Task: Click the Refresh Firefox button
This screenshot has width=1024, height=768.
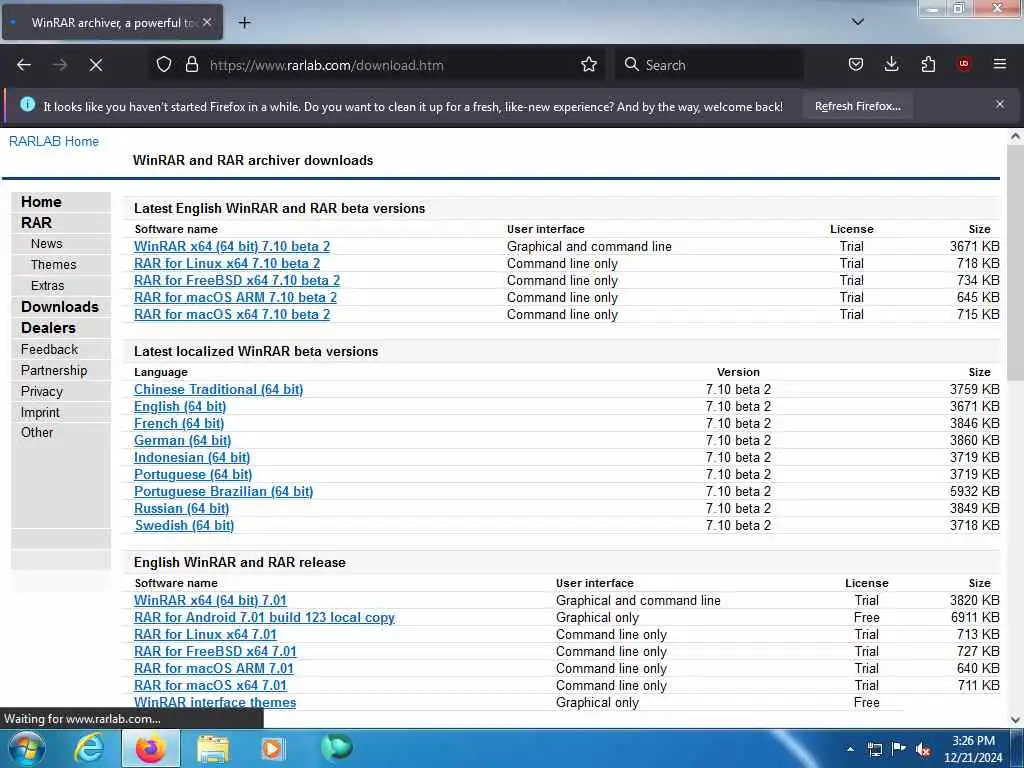Action: tap(857, 106)
